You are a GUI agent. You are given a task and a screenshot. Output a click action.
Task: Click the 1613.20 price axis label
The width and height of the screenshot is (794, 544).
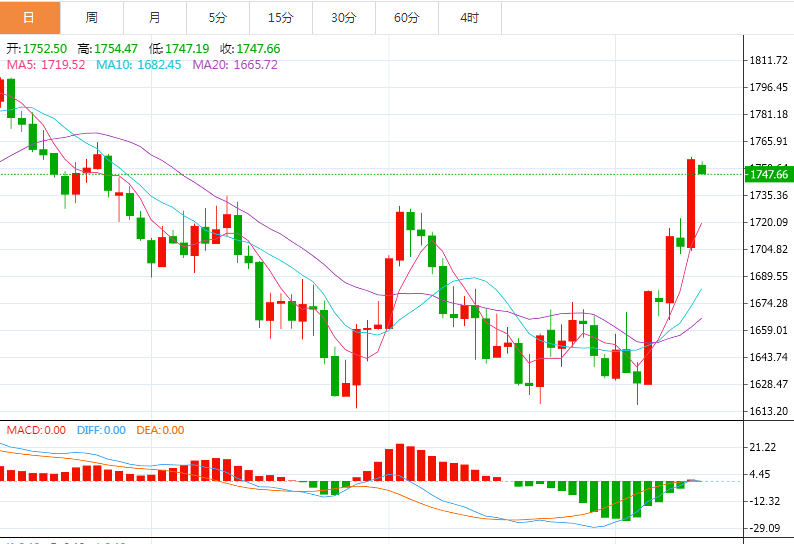(769, 411)
